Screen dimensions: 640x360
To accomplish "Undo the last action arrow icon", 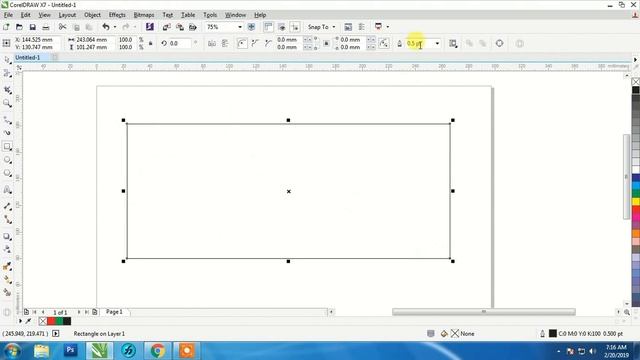I will coord(106,27).
